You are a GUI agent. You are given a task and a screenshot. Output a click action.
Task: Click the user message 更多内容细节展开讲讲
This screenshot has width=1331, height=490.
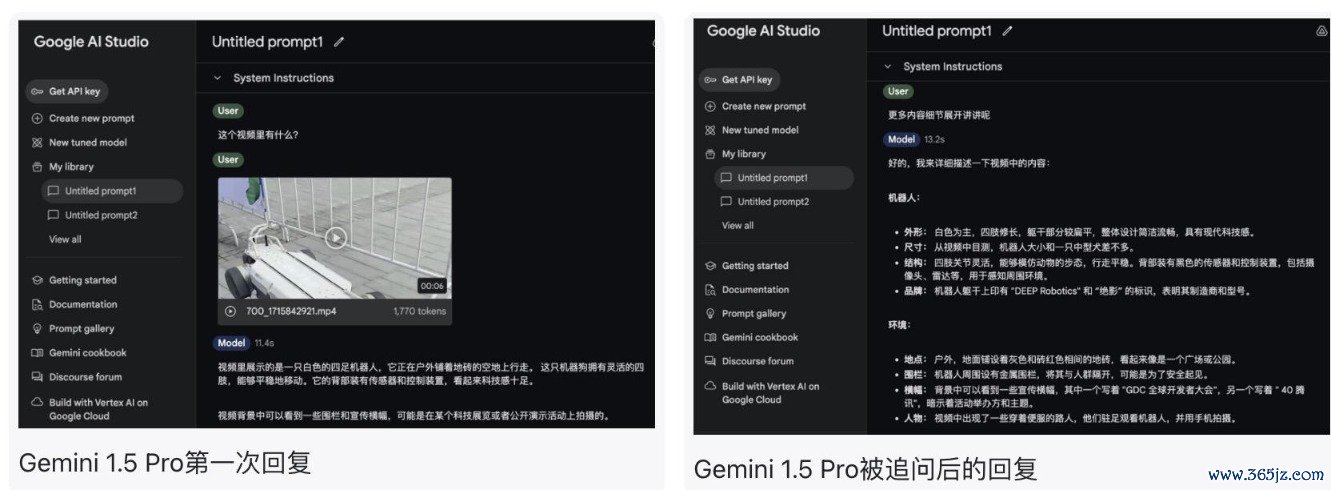point(938,115)
